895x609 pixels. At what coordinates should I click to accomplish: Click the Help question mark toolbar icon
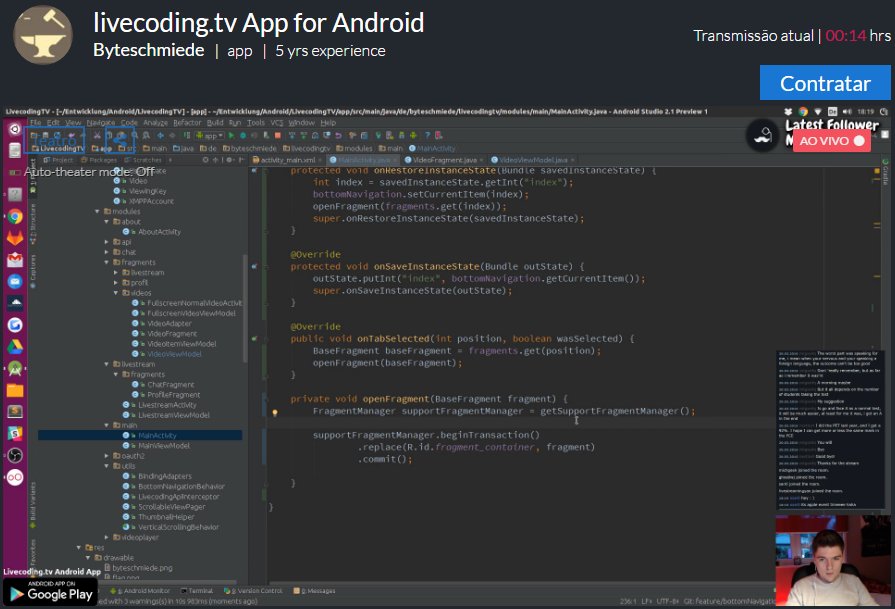[x=427, y=135]
